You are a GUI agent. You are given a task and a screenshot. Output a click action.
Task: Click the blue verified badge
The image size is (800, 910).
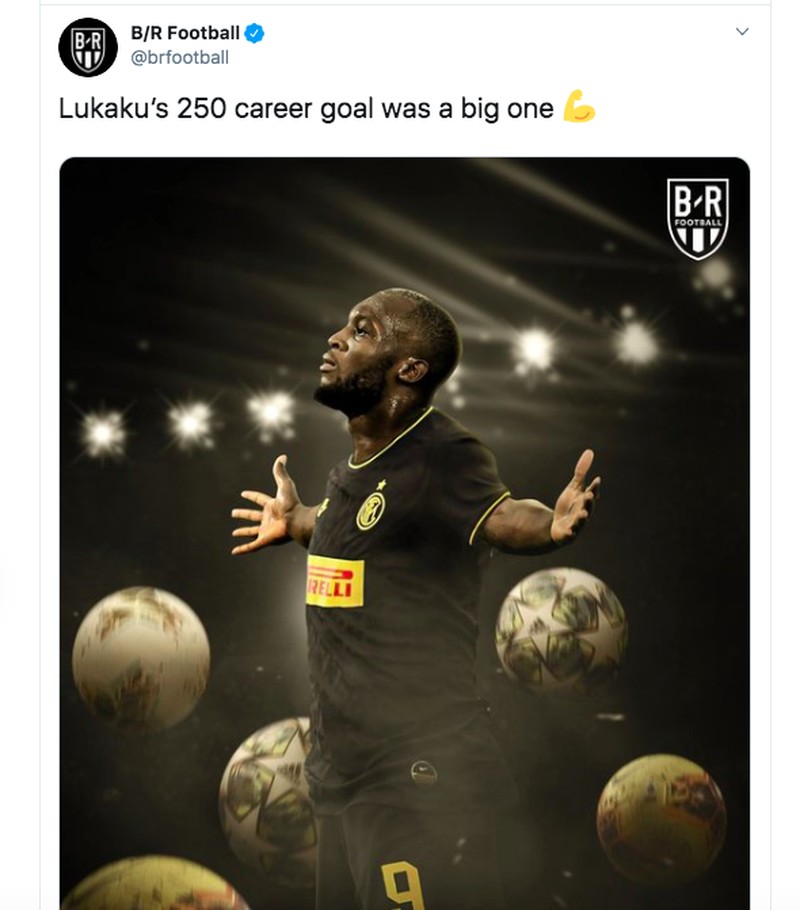(x=254, y=33)
